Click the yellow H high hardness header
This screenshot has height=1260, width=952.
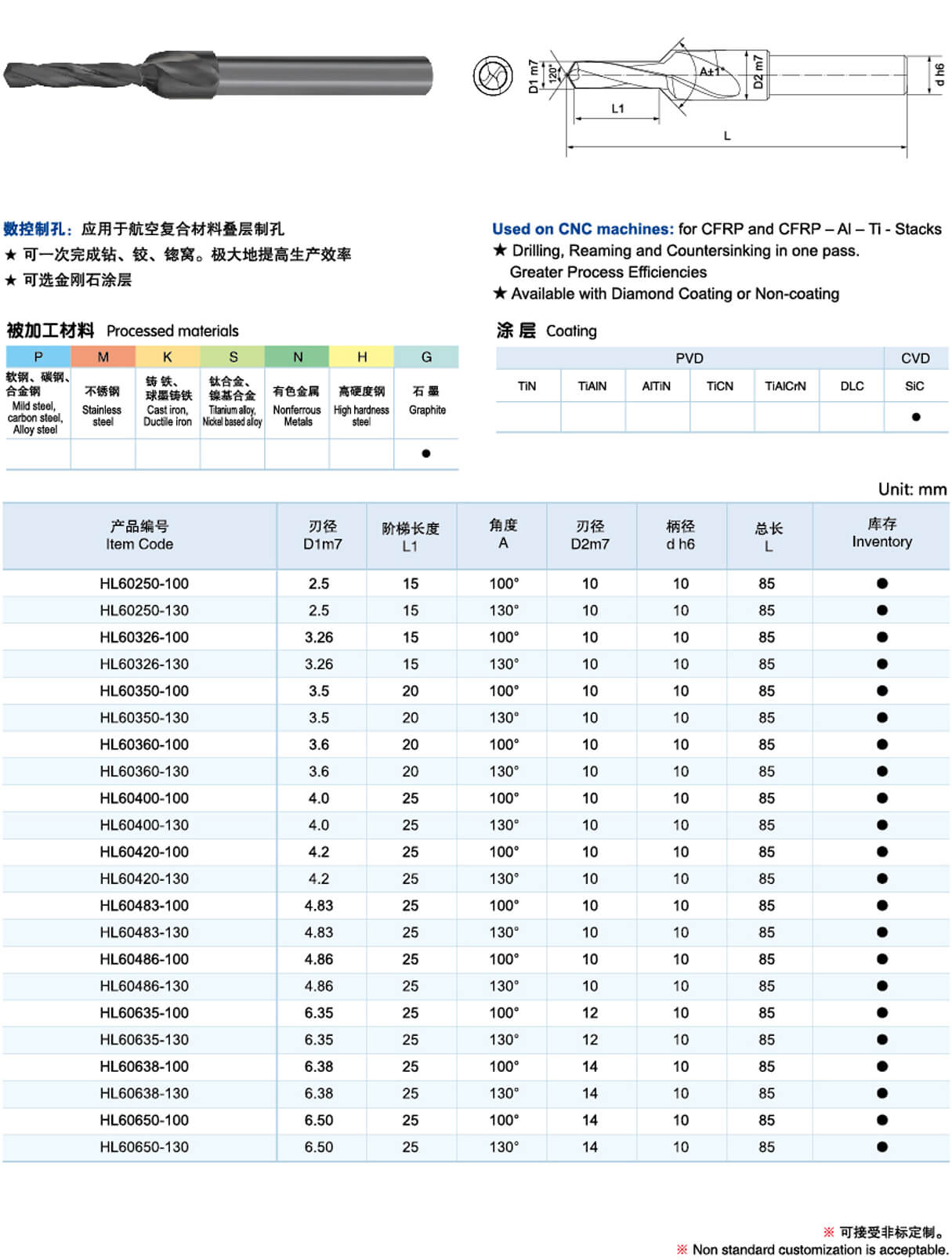(361, 357)
